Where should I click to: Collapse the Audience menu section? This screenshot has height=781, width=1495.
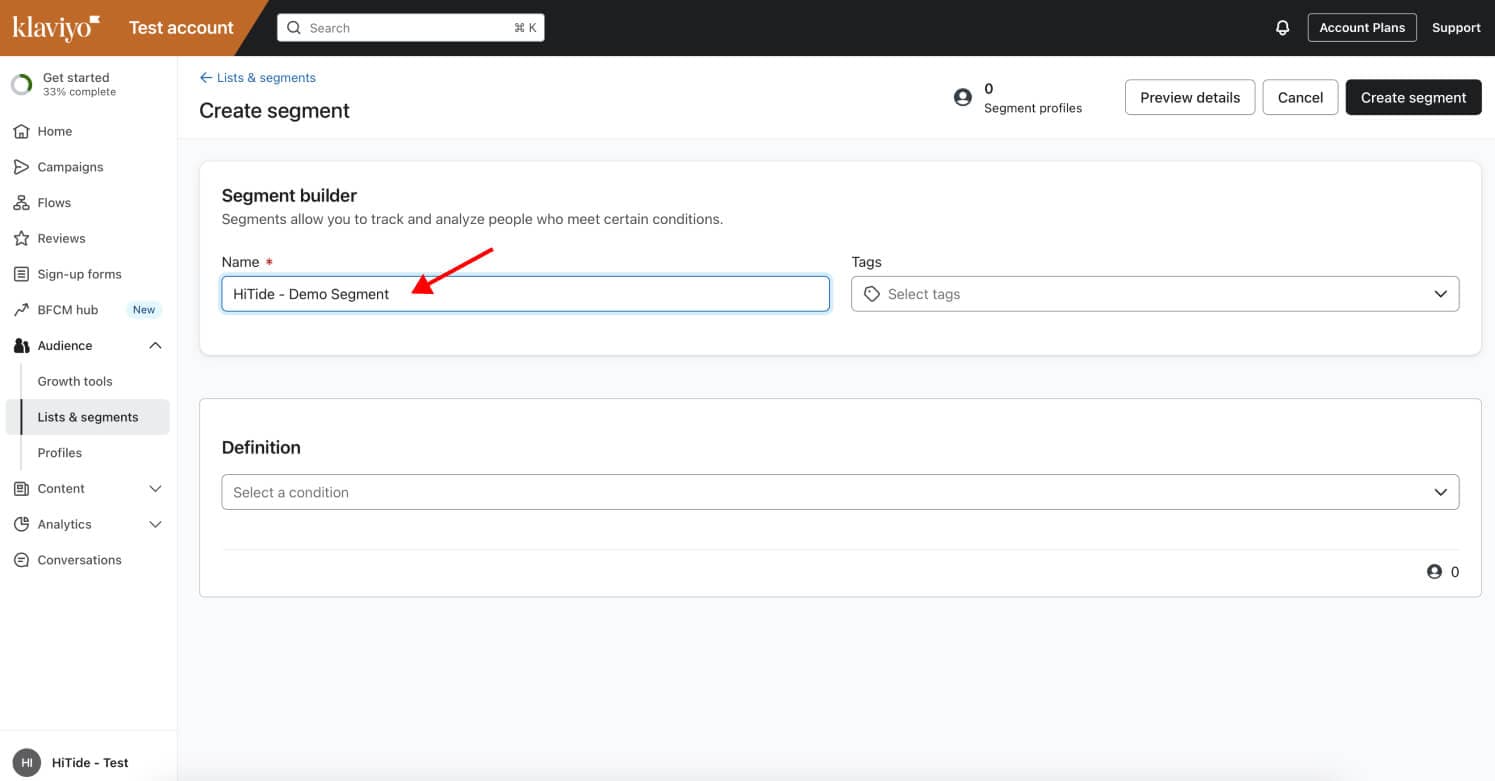click(155, 346)
